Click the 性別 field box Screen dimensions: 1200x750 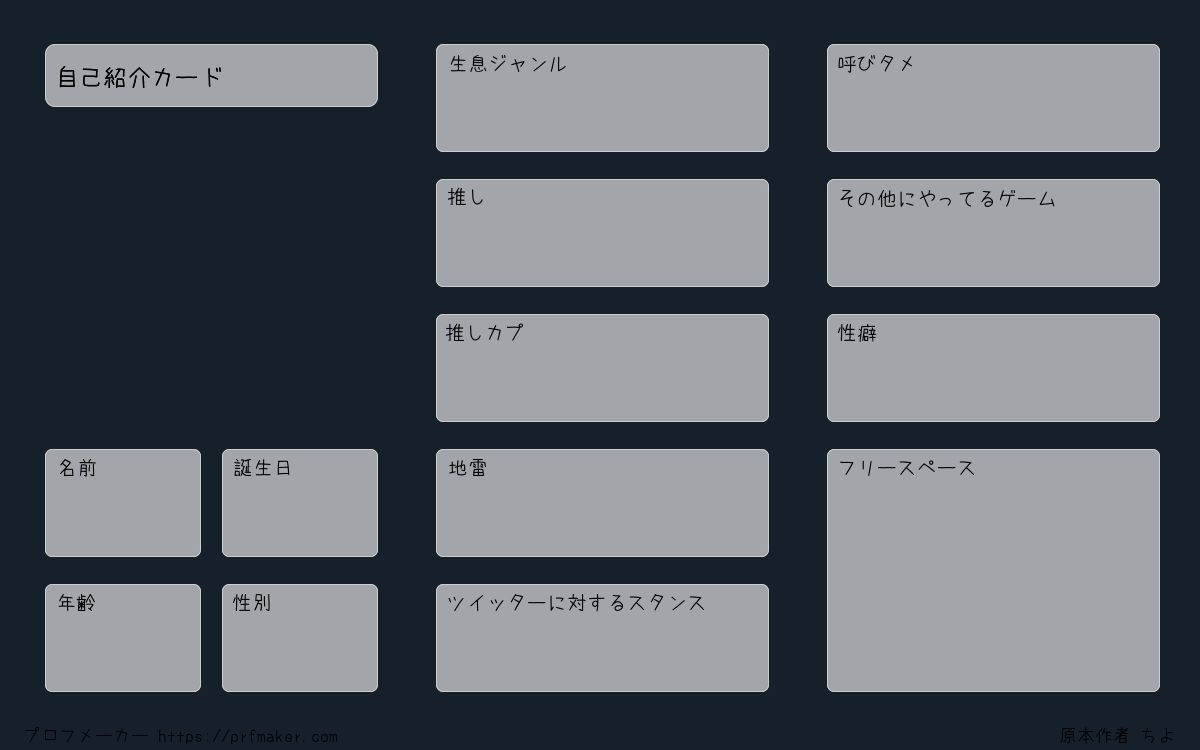(300, 638)
